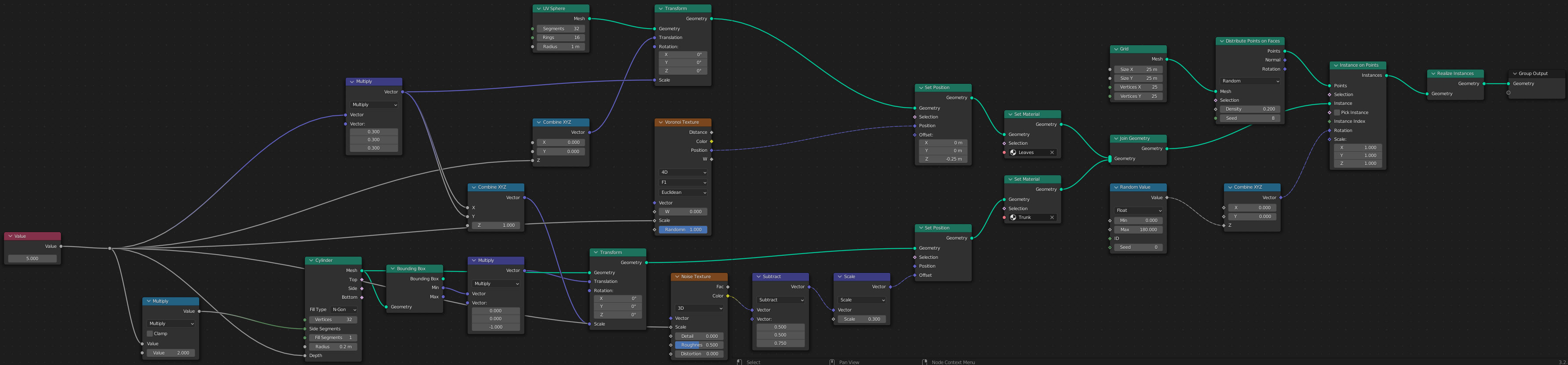Collapse the Noise Texture node
Screen dimensions: 1568x365
tap(677, 277)
